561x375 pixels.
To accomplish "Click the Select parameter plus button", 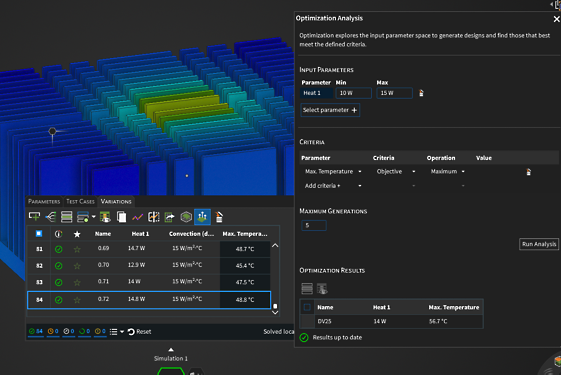I will pos(330,110).
